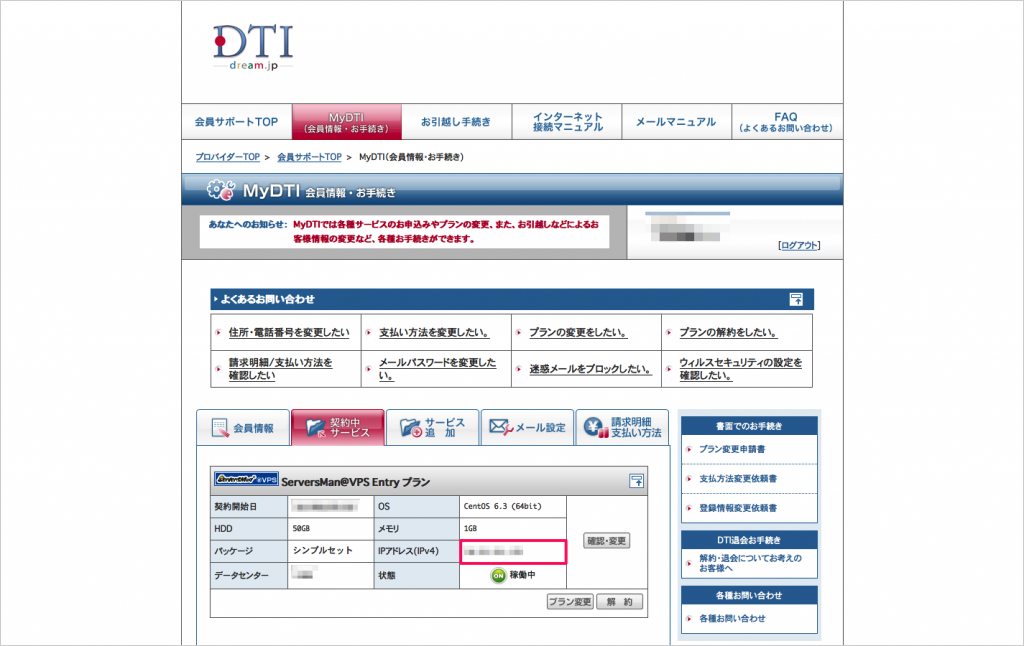Open 解約・退会についてお考えのお客様へ link
The image size is (1024, 646).
pyautogui.click(x=750, y=563)
